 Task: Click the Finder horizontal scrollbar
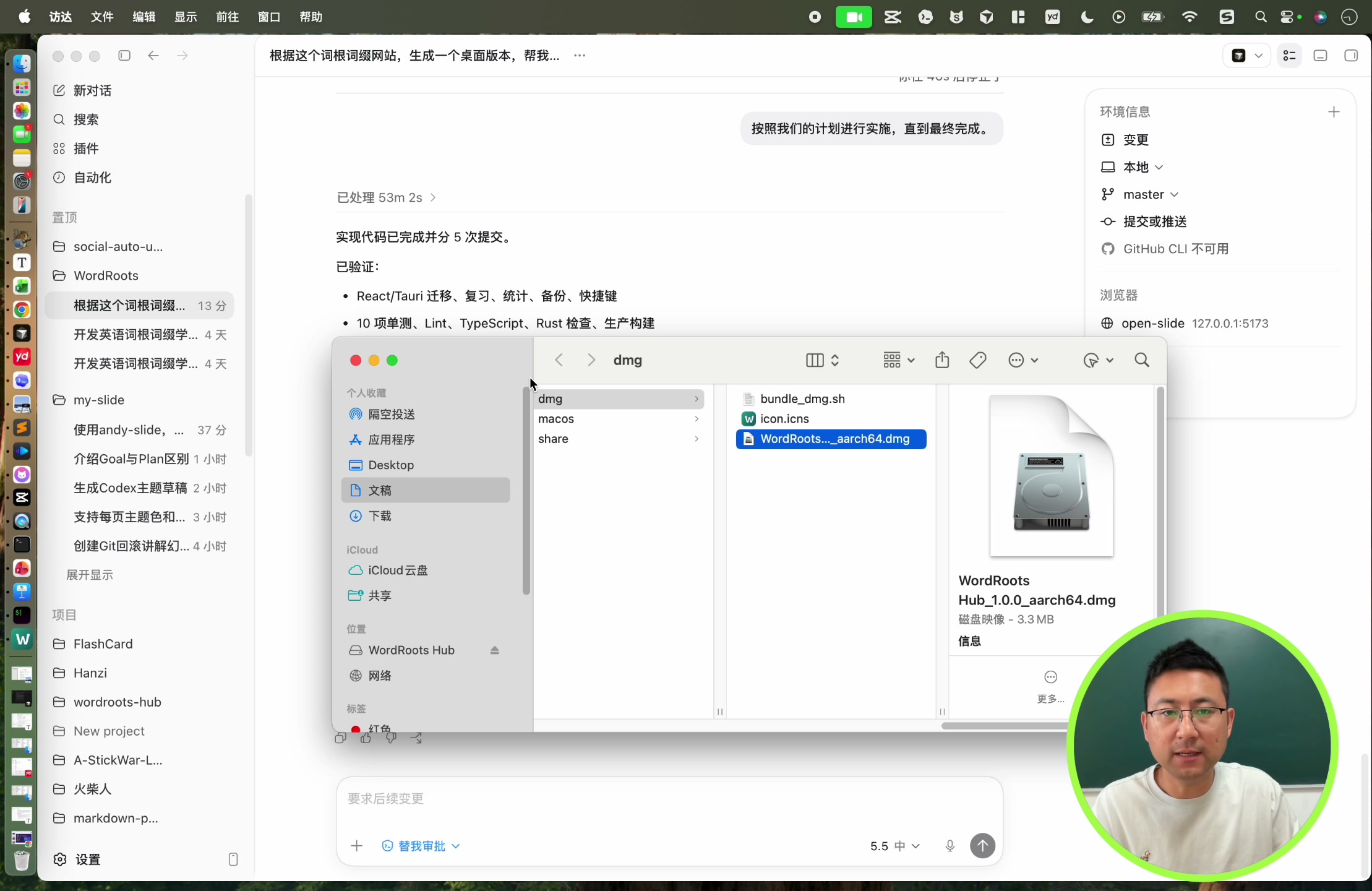(x=1005, y=726)
